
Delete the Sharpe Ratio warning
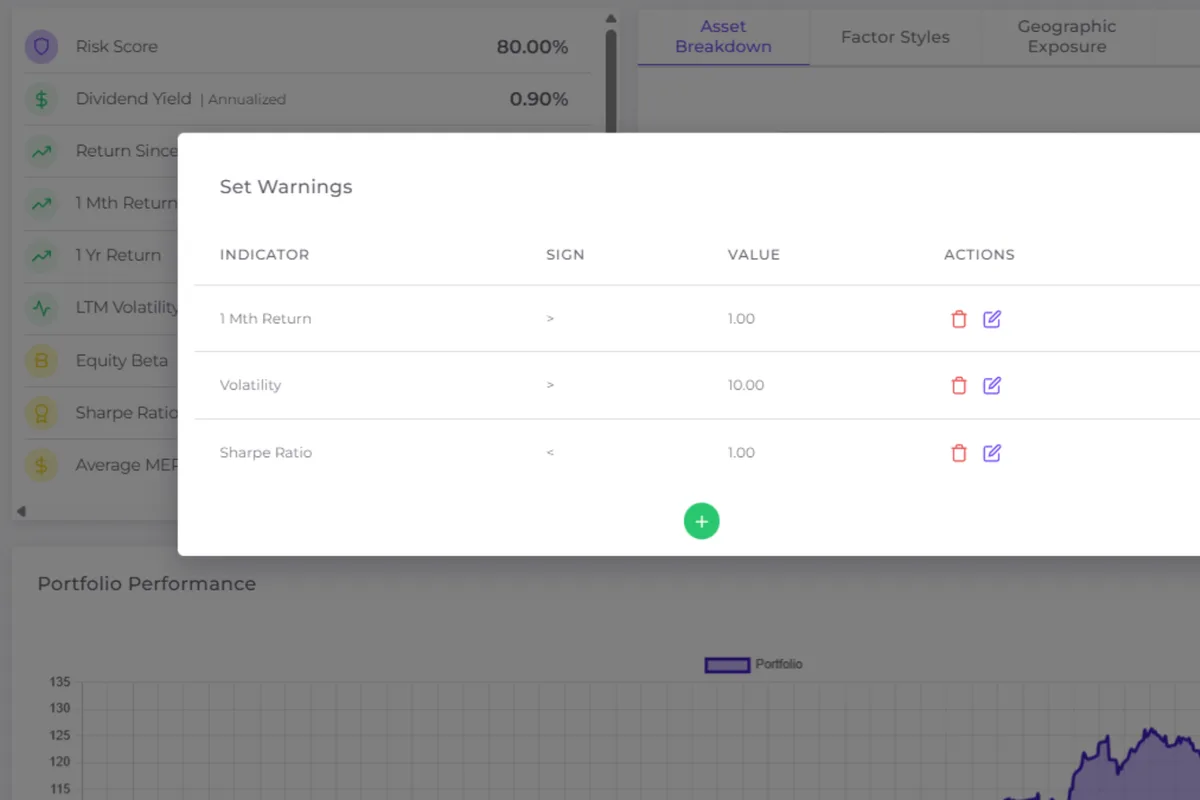[x=958, y=453]
